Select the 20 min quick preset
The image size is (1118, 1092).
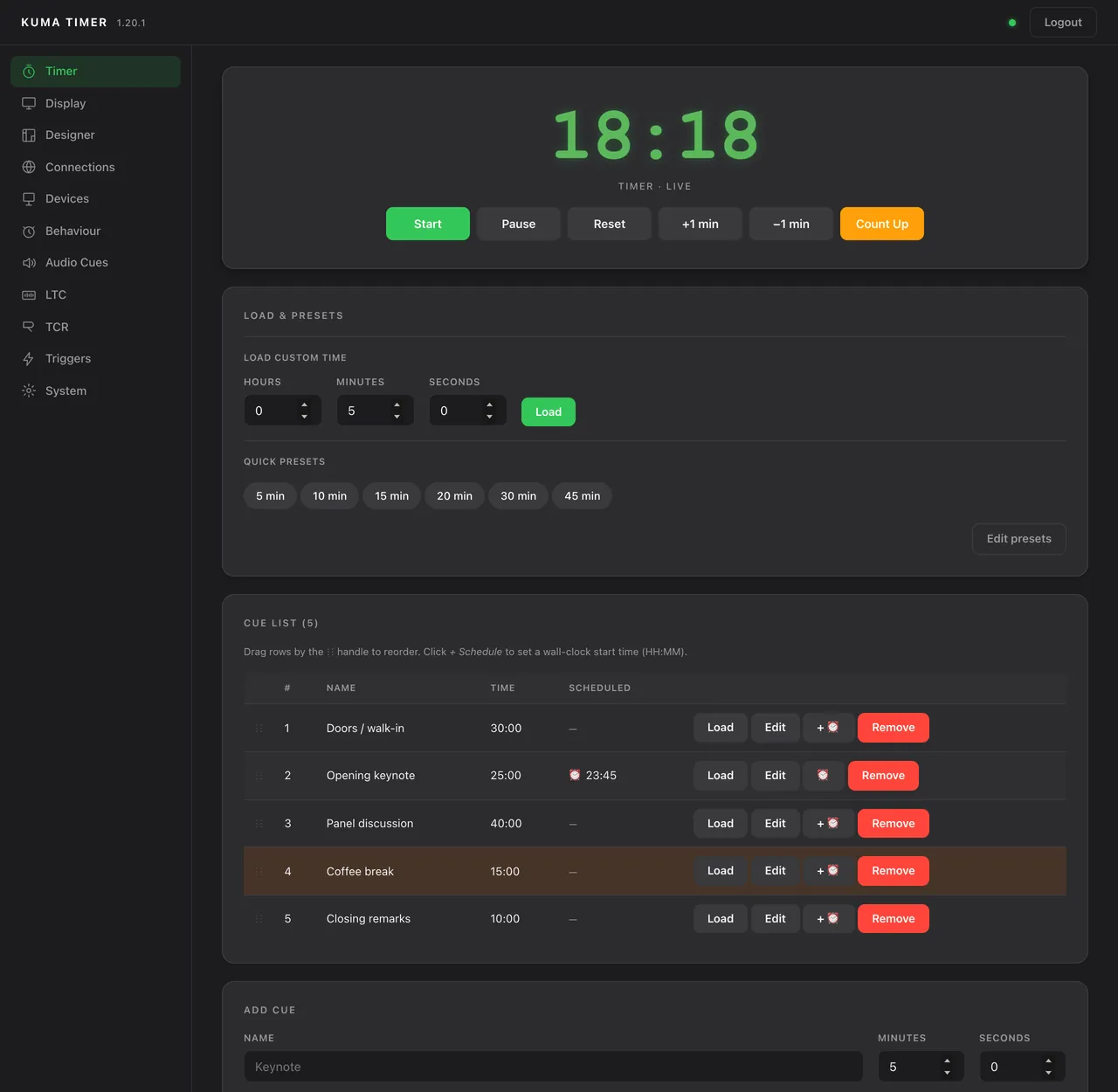tap(454, 496)
